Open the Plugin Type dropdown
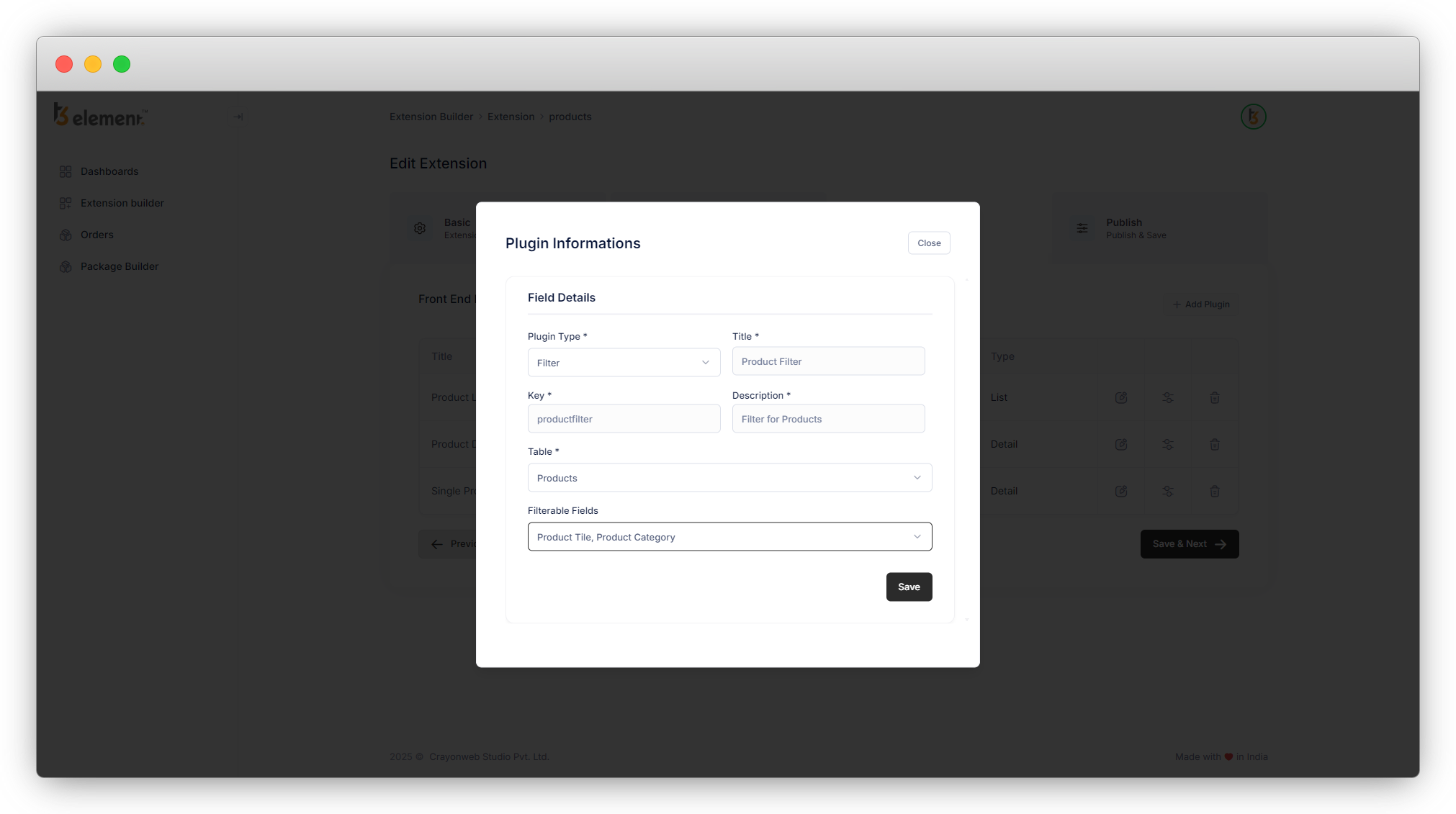The height and width of the screenshot is (814, 1456). [x=624, y=363]
